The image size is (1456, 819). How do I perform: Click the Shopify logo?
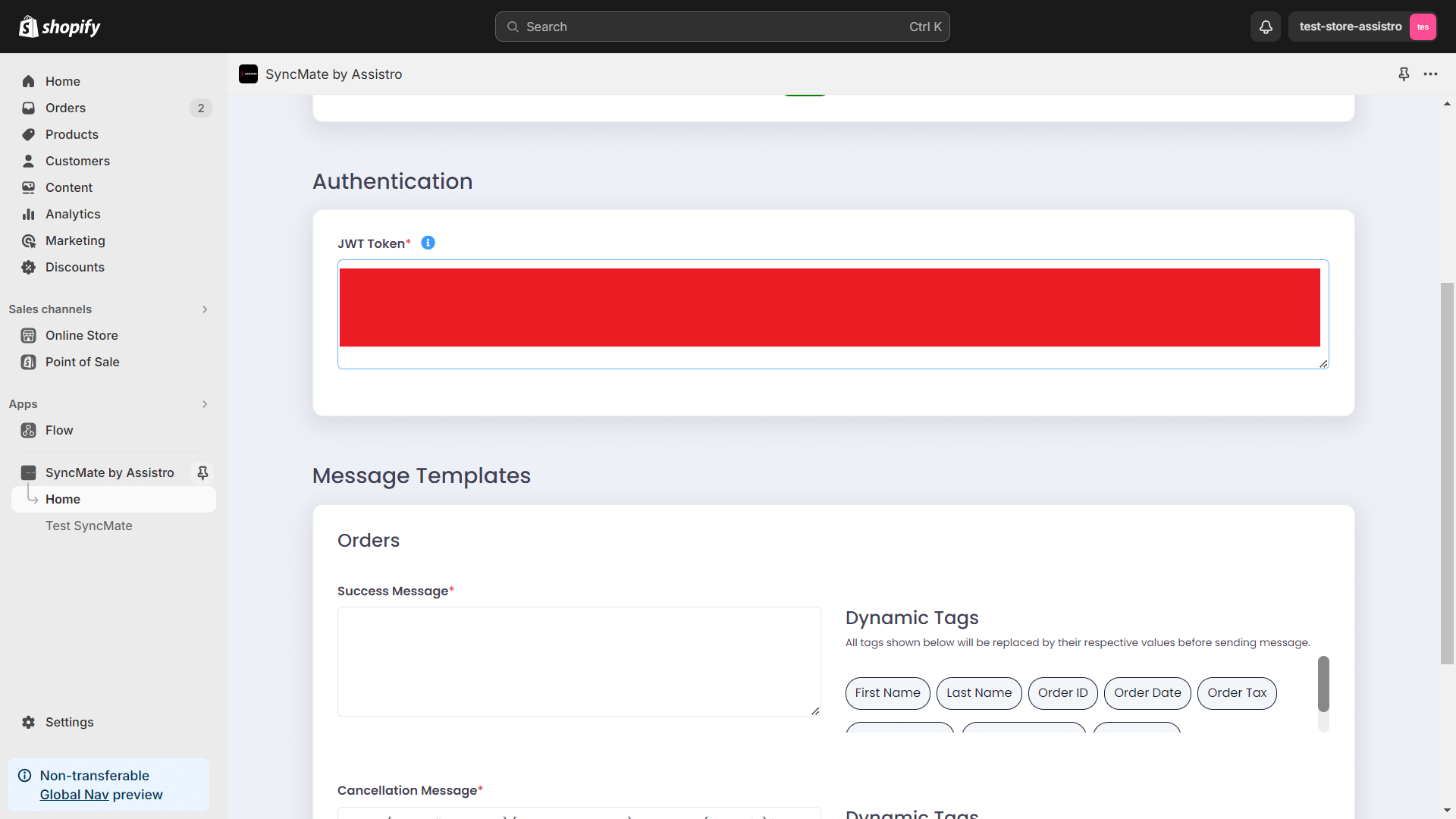(x=60, y=27)
